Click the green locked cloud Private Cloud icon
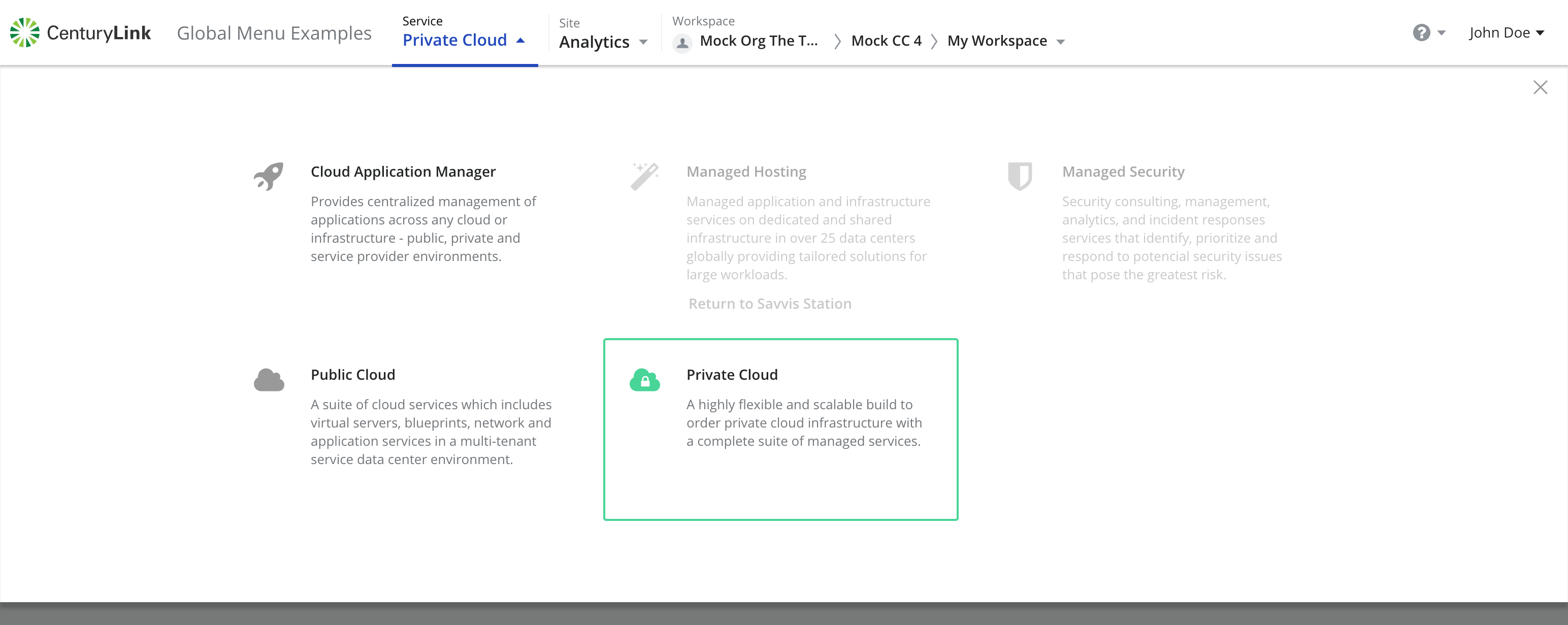The width and height of the screenshot is (1568, 625). click(x=644, y=380)
